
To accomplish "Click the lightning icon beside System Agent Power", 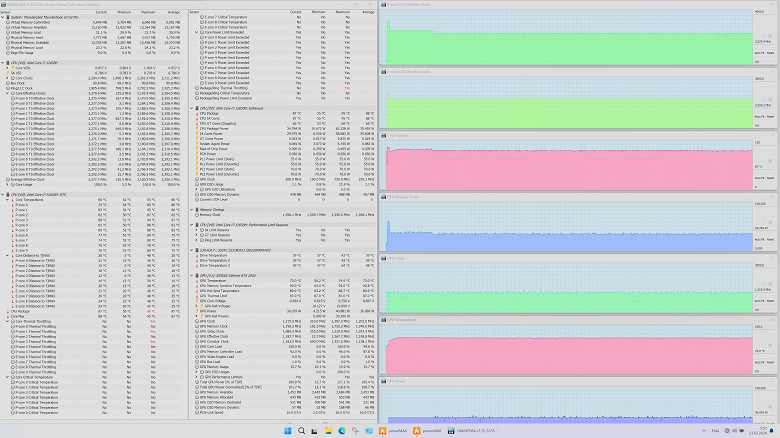I will tap(197, 144).
